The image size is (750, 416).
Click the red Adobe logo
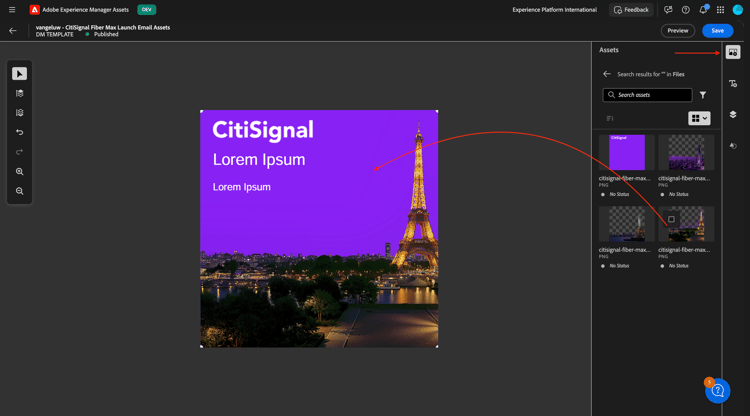click(x=34, y=10)
